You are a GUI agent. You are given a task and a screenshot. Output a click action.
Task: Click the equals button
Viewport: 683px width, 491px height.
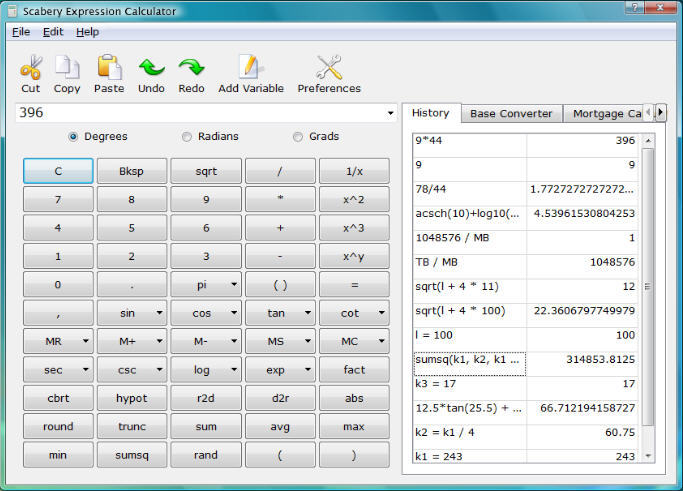click(x=354, y=284)
